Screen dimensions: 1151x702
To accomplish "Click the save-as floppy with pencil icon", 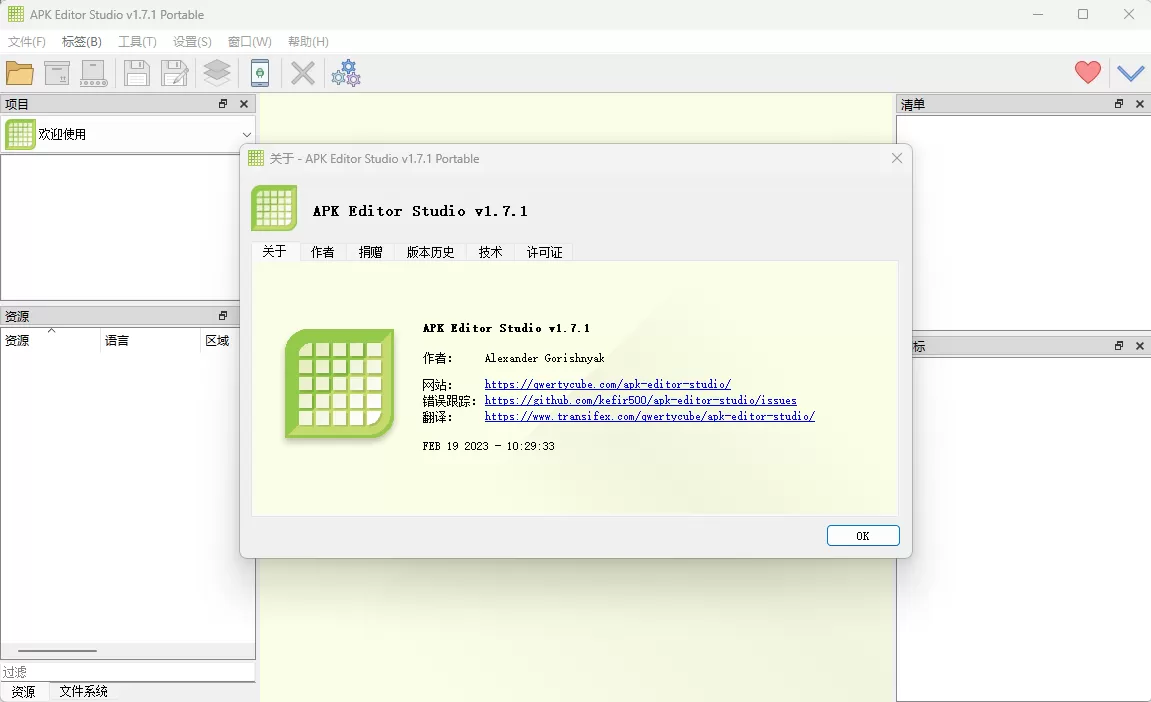I will coord(172,72).
